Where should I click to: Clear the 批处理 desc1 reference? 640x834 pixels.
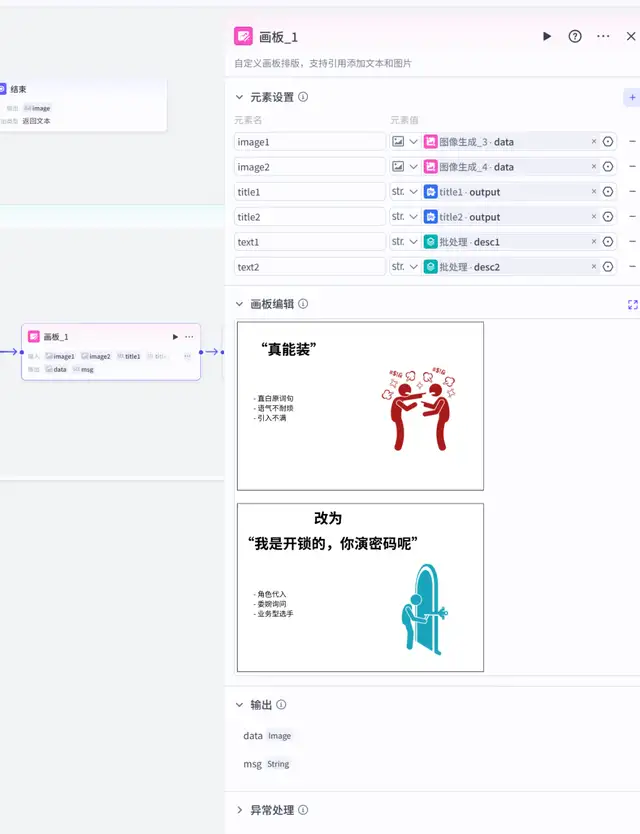[x=594, y=241]
